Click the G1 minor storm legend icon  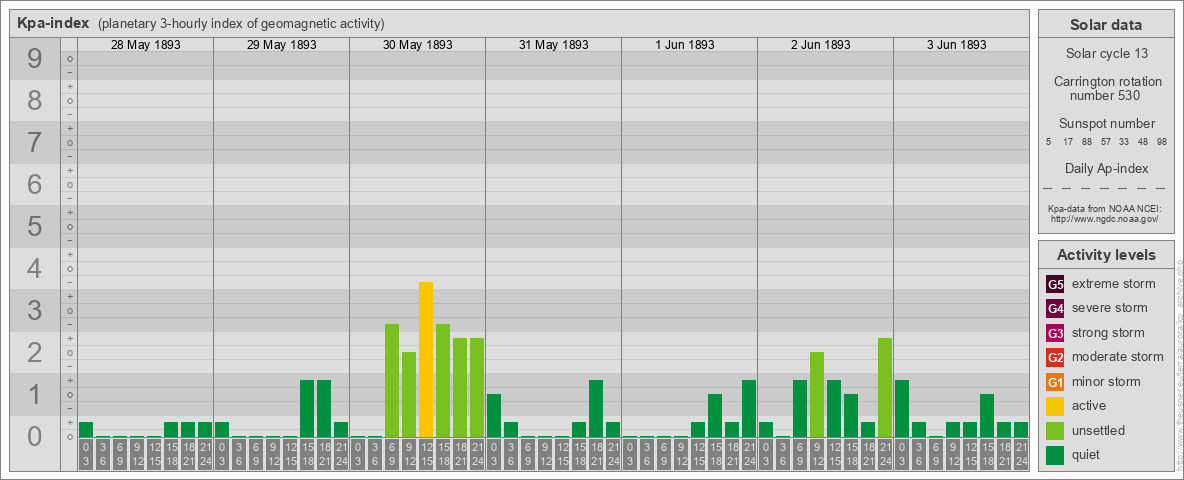1055,382
